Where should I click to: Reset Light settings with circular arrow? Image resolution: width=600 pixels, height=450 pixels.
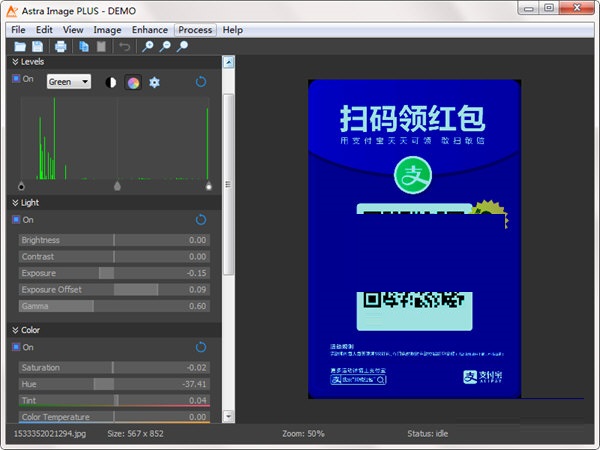(x=201, y=220)
